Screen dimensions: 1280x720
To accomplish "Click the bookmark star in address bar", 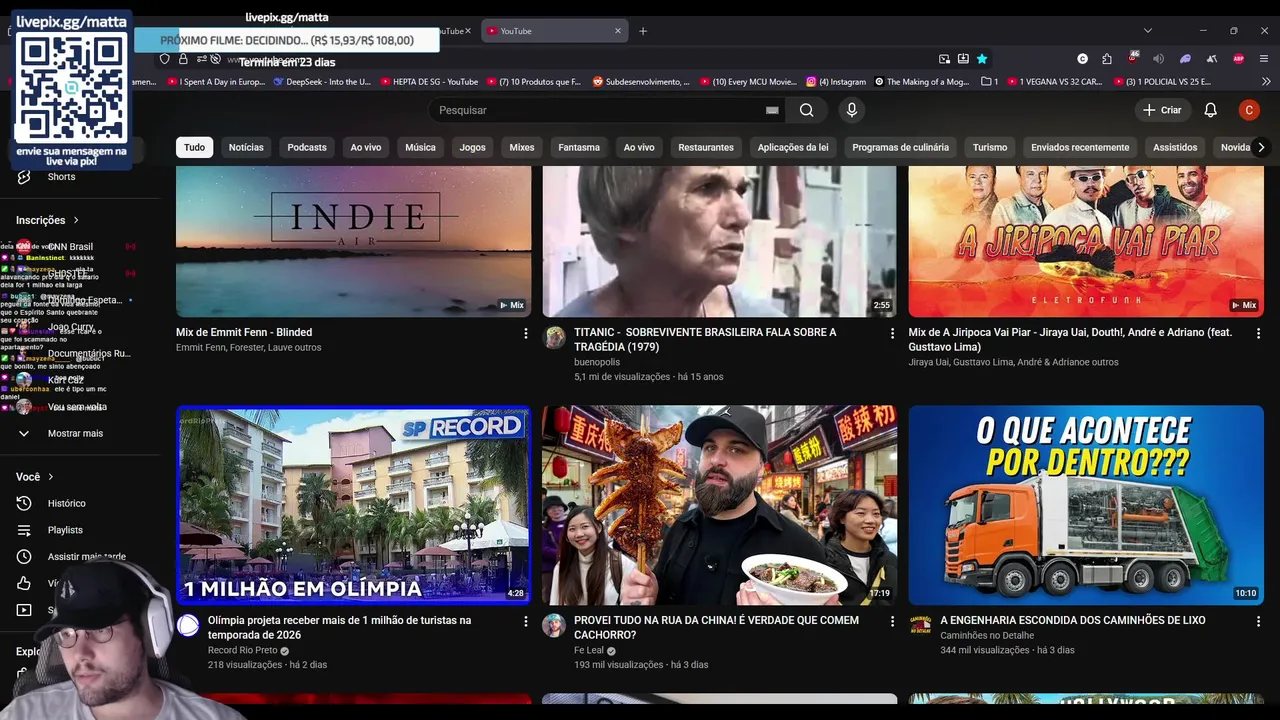I will (x=982, y=59).
